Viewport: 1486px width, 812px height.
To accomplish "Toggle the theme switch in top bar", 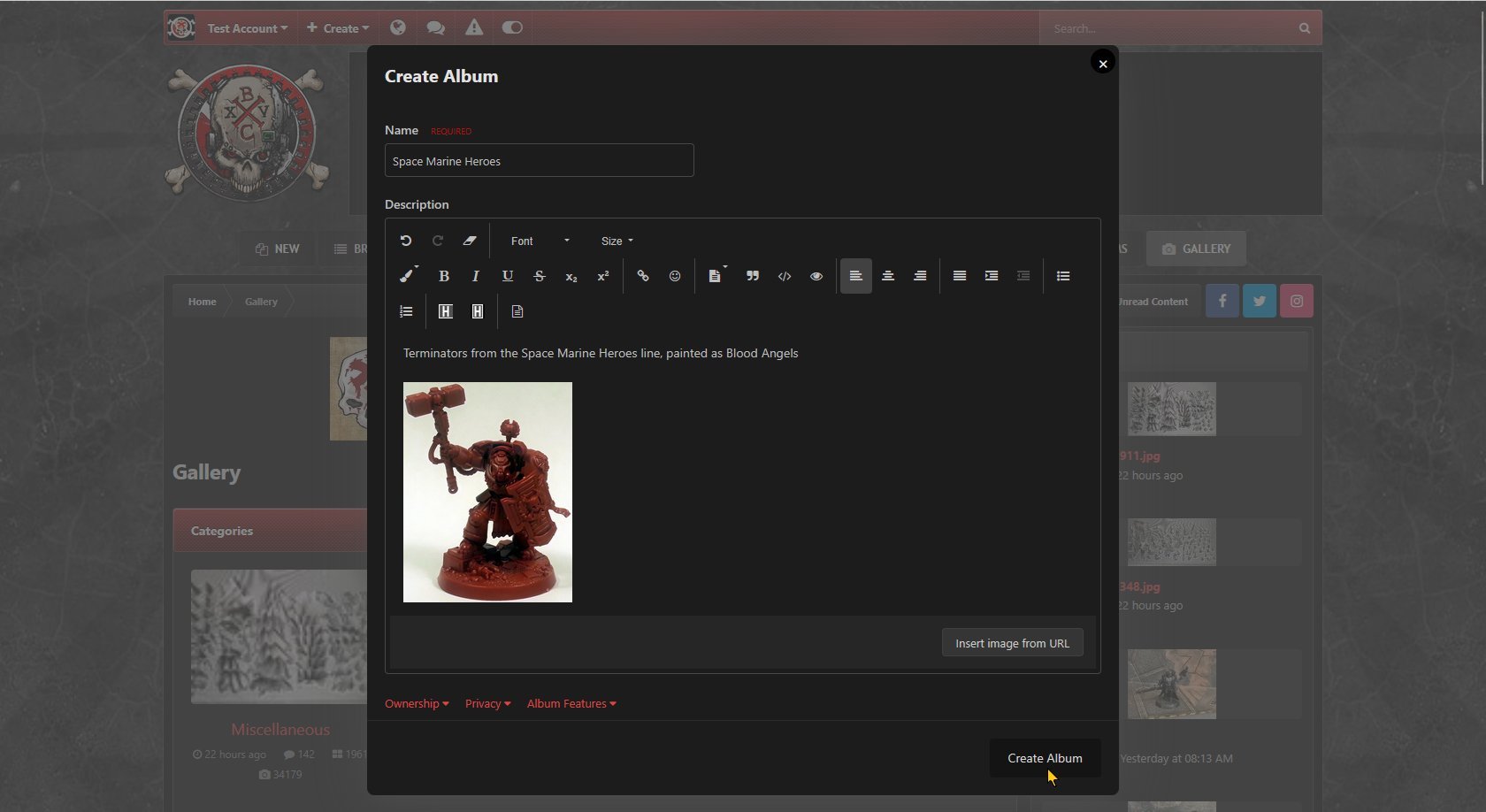I will pos(512,28).
